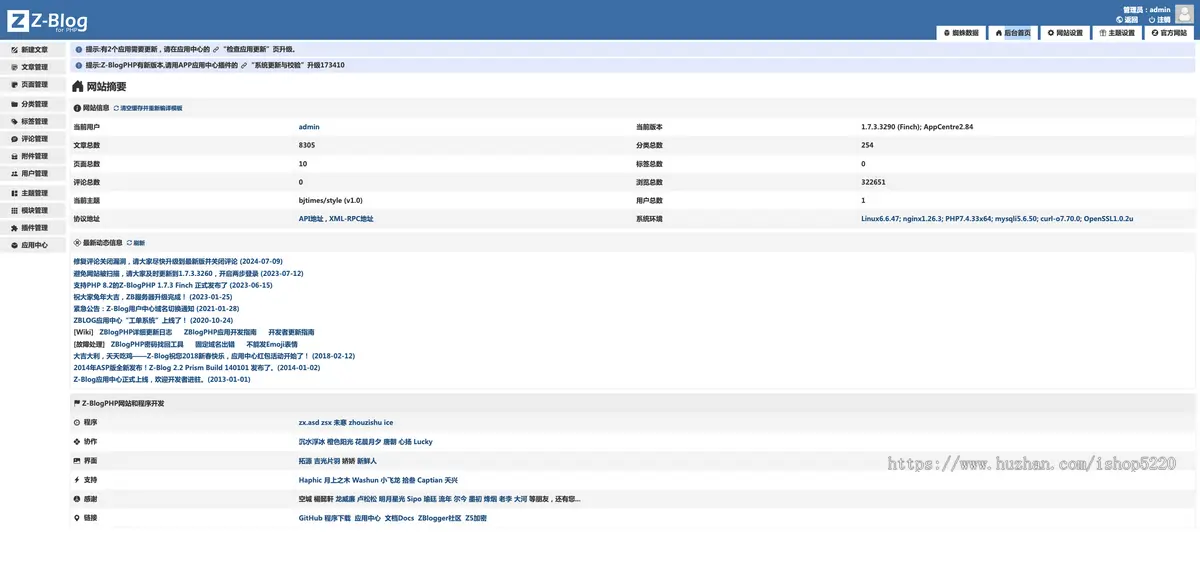
Task: Open the ZBLOG应用中心 工单系统 news item
Action: pyautogui.click(x=153, y=321)
